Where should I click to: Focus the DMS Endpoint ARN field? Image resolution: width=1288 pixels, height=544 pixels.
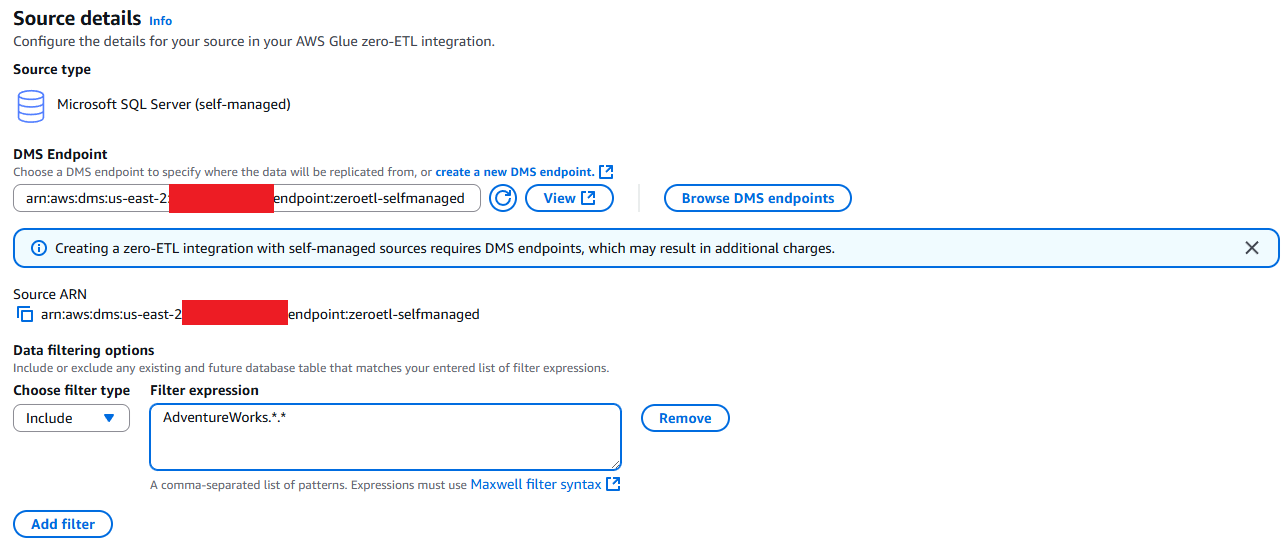[x=246, y=198]
